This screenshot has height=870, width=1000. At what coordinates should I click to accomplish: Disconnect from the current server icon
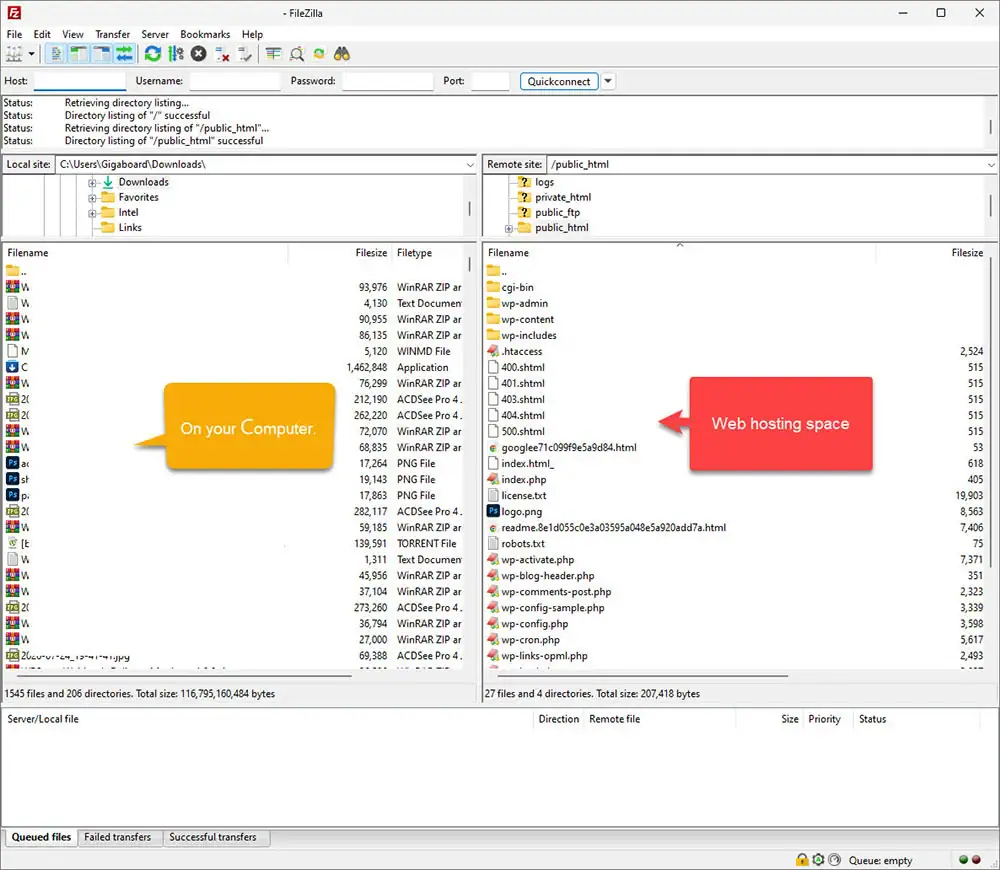(x=222, y=54)
